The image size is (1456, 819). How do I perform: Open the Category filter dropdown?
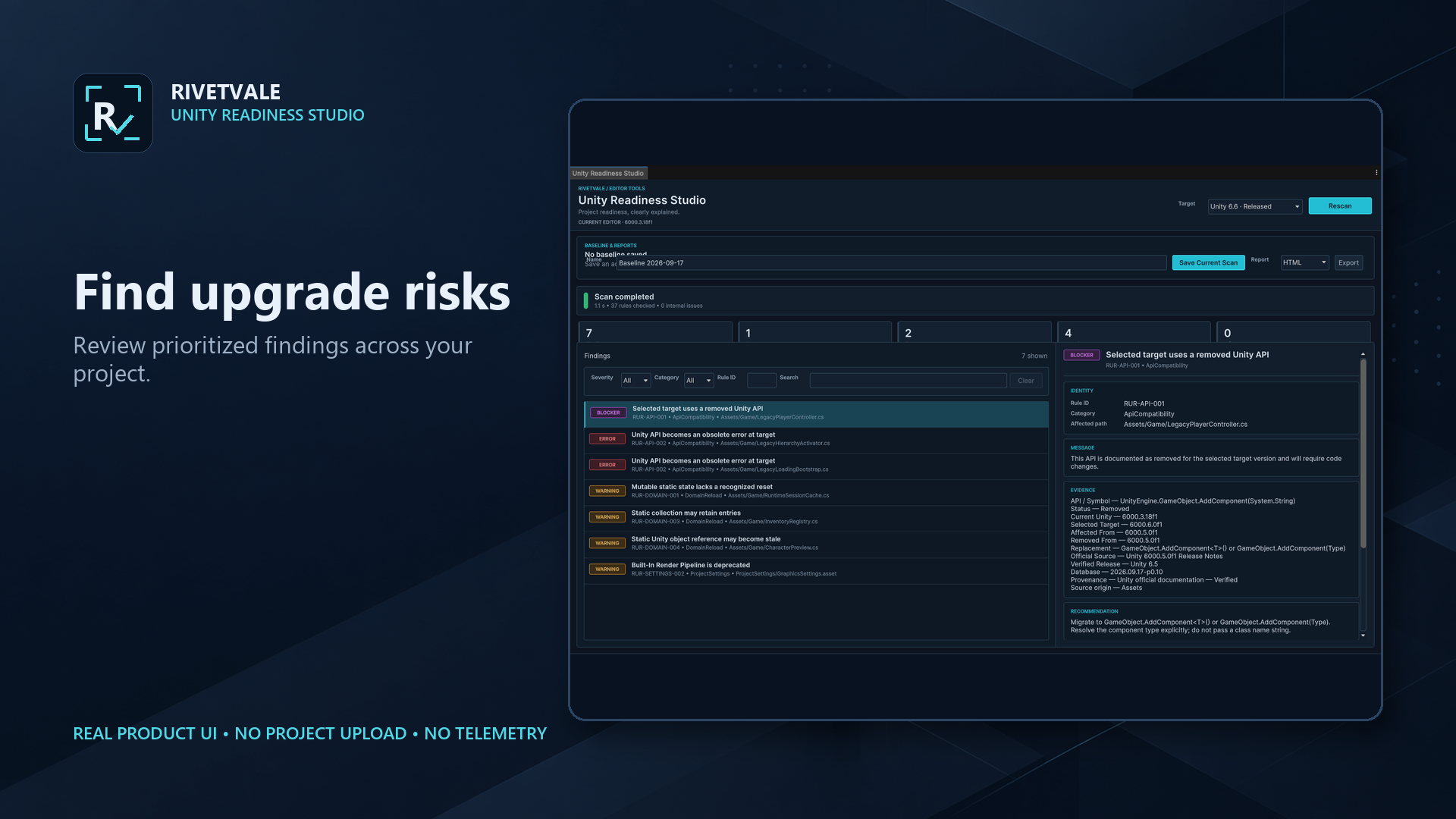(698, 381)
